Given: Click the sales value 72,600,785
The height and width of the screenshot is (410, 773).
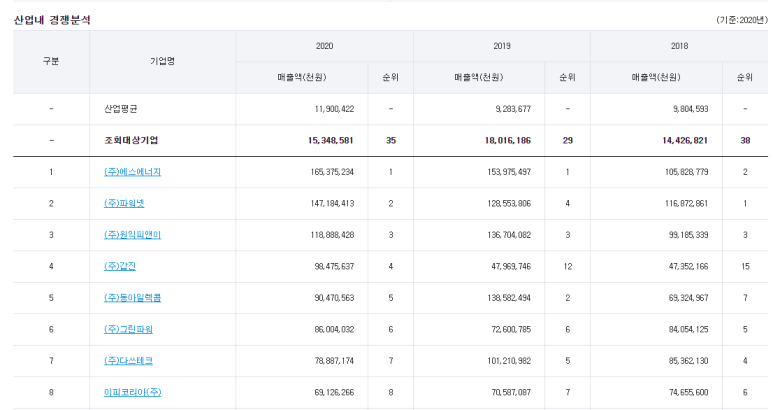Looking at the screenshot, I should [511, 330].
